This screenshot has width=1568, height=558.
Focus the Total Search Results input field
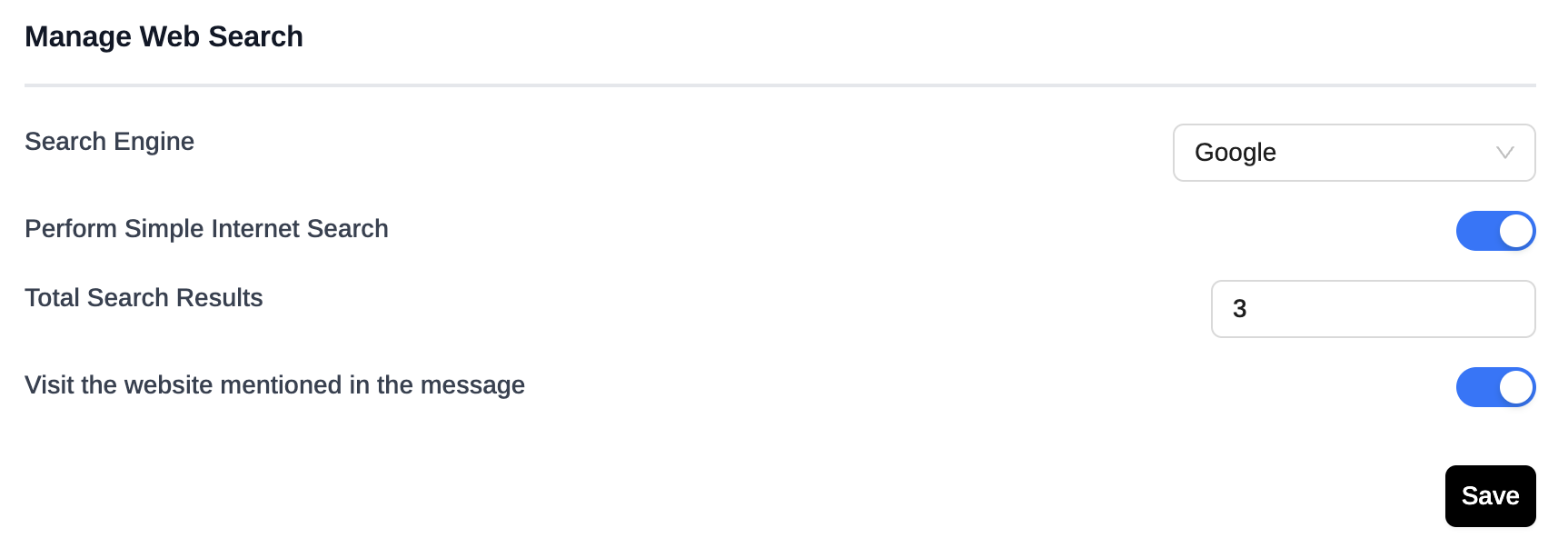point(1373,309)
